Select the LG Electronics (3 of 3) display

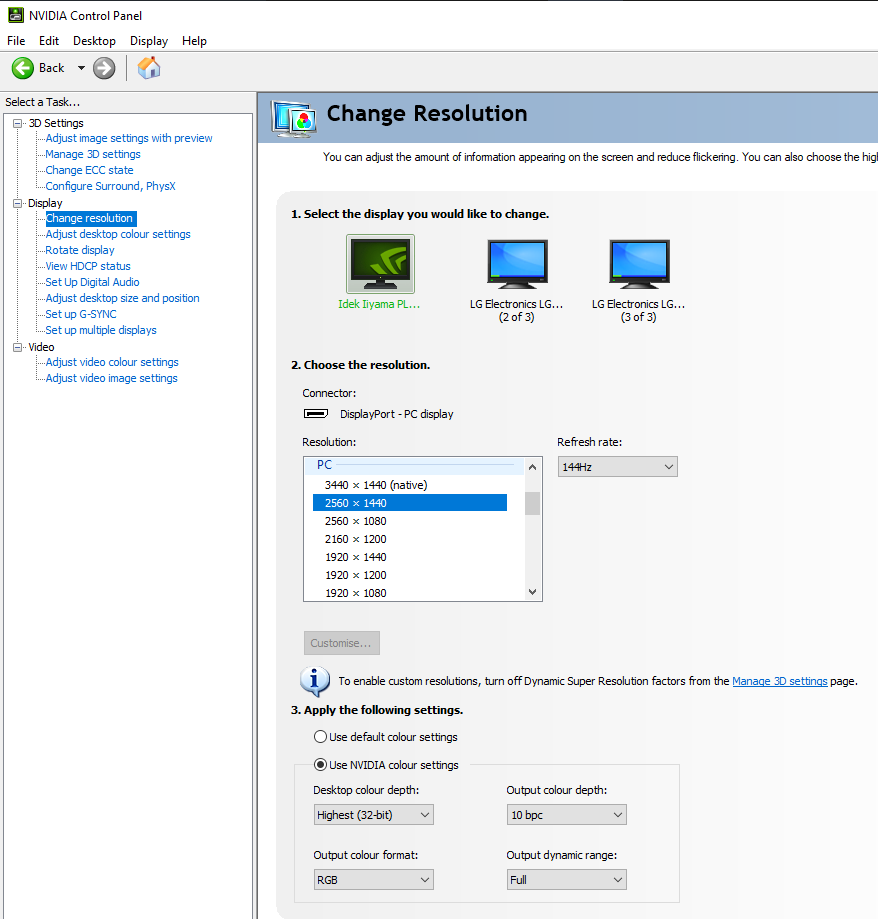(639, 264)
